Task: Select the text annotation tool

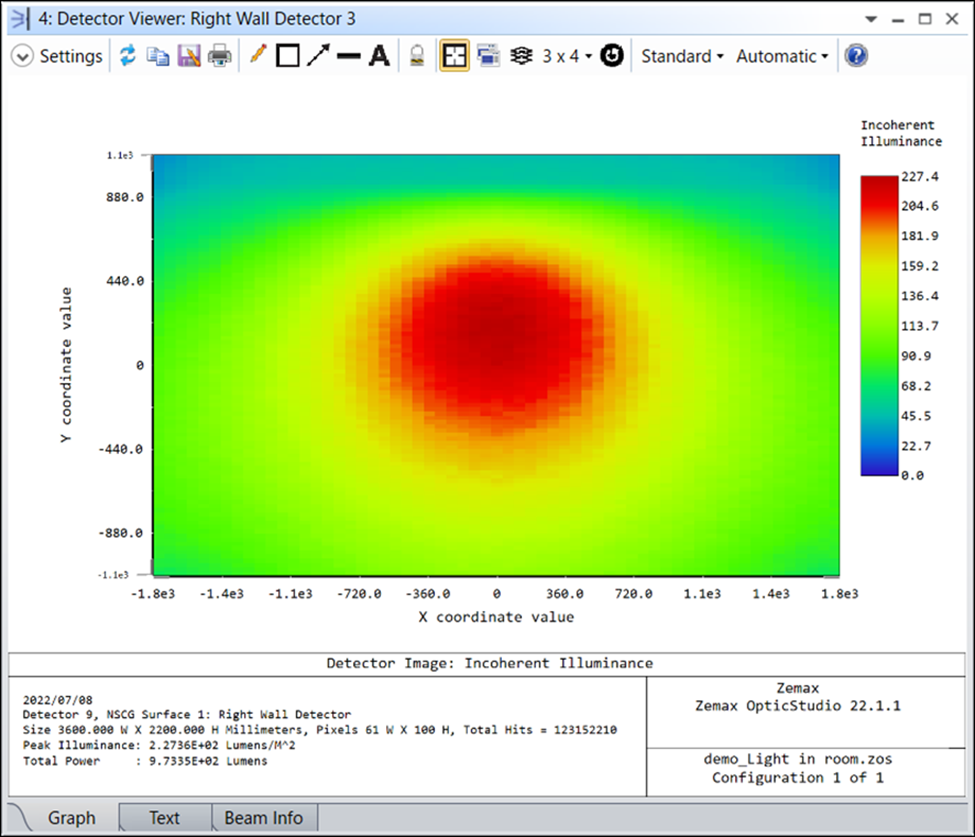Action: pyautogui.click(x=379, y=56)
